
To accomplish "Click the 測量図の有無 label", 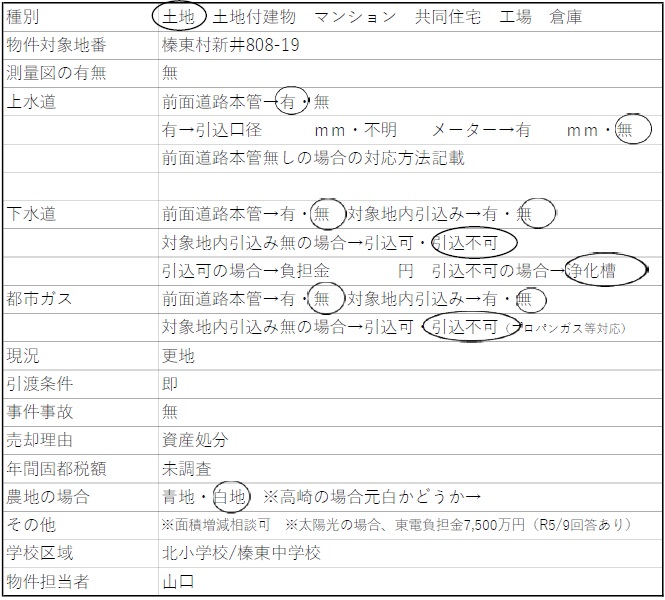I will point(56,73).
